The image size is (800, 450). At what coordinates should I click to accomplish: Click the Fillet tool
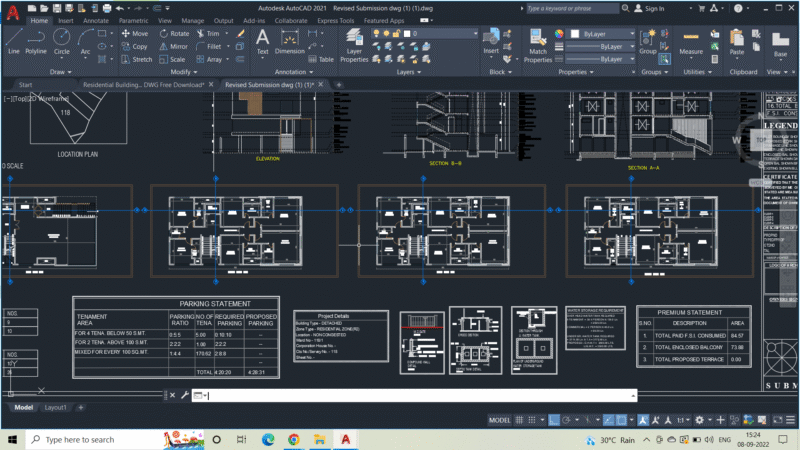click(x=209, y=46)
